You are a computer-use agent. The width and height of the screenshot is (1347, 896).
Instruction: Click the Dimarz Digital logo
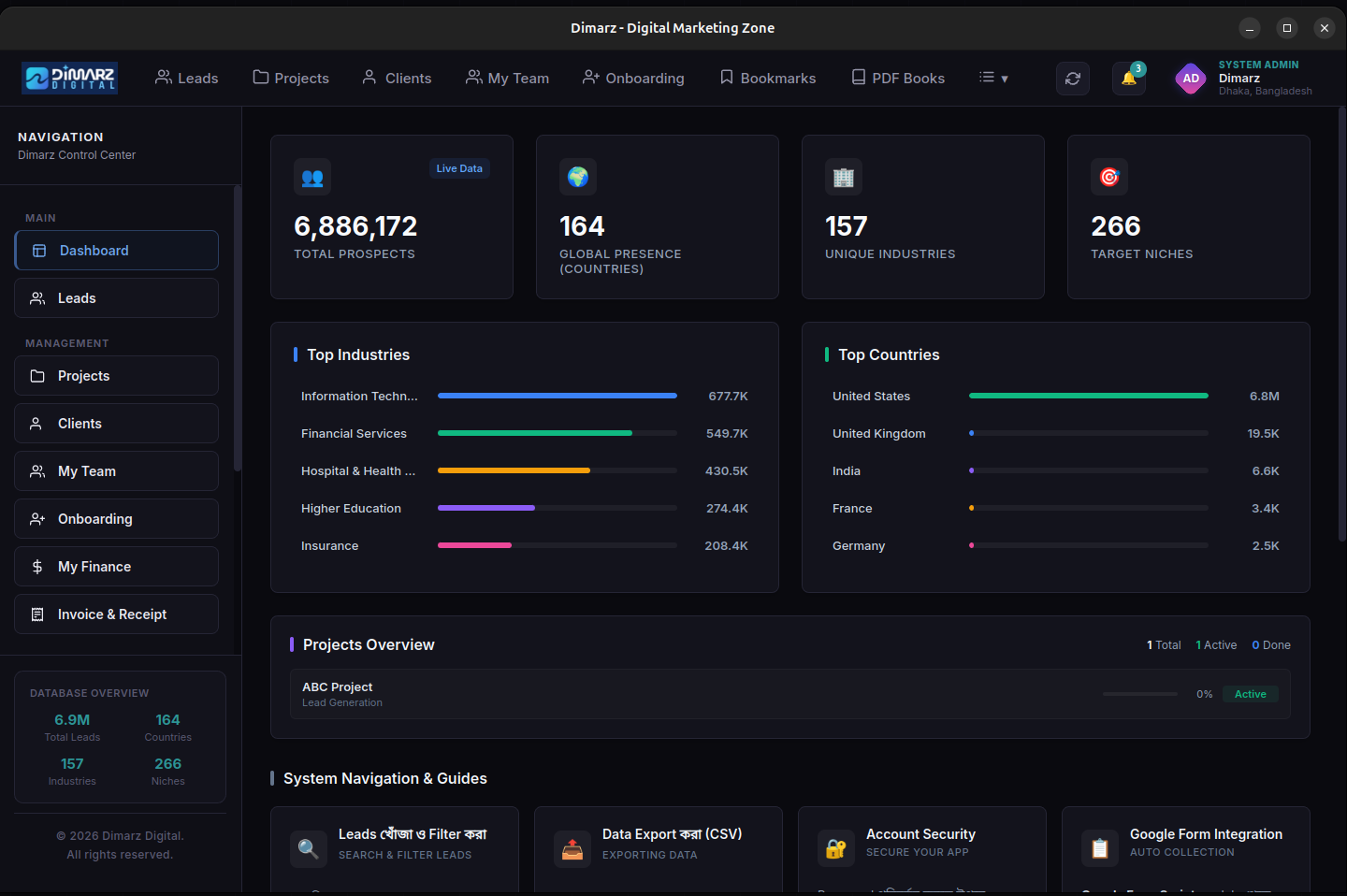coord(69,78)
